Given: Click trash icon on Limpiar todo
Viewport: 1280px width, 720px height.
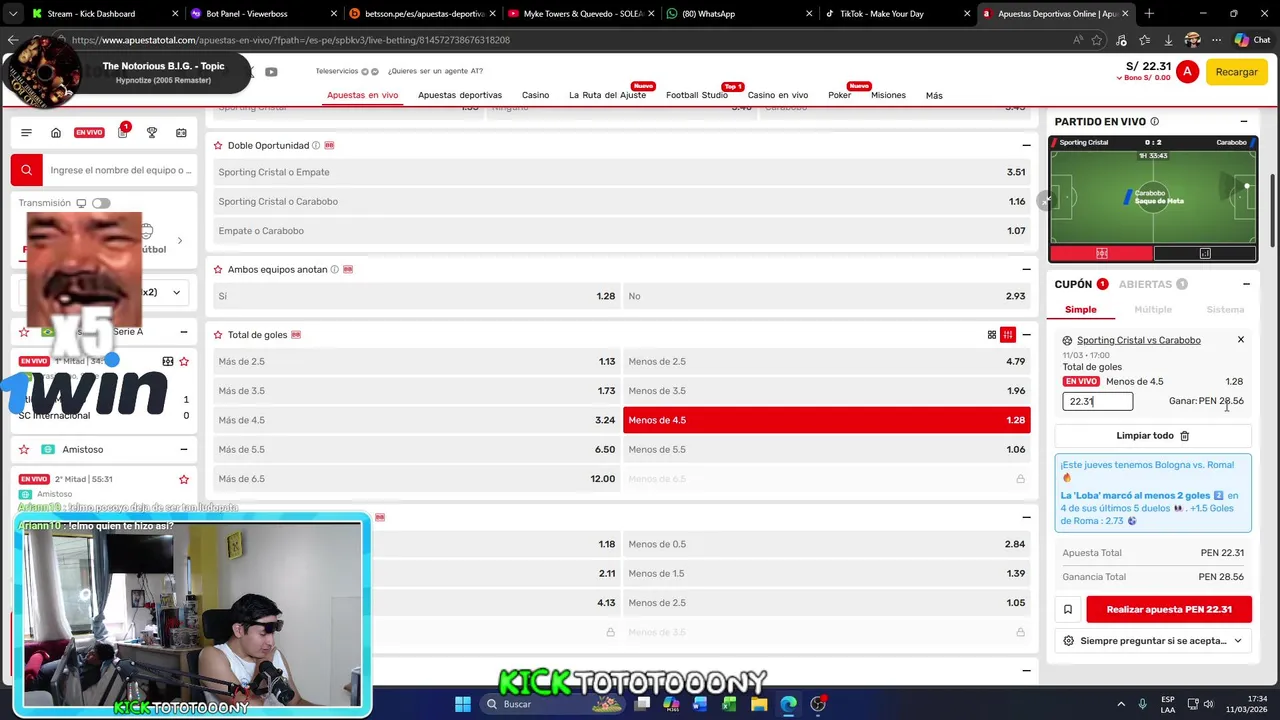Looking at the screenshot, I should click(x=1185, y=436).
